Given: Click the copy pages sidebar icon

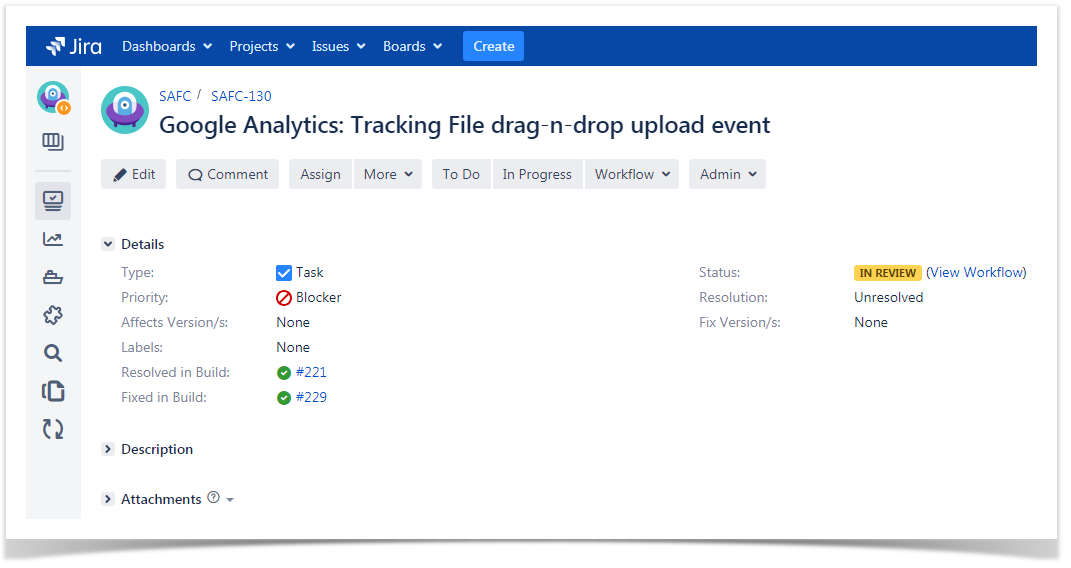Looking at the screenshot, I should tap(53, 391).
